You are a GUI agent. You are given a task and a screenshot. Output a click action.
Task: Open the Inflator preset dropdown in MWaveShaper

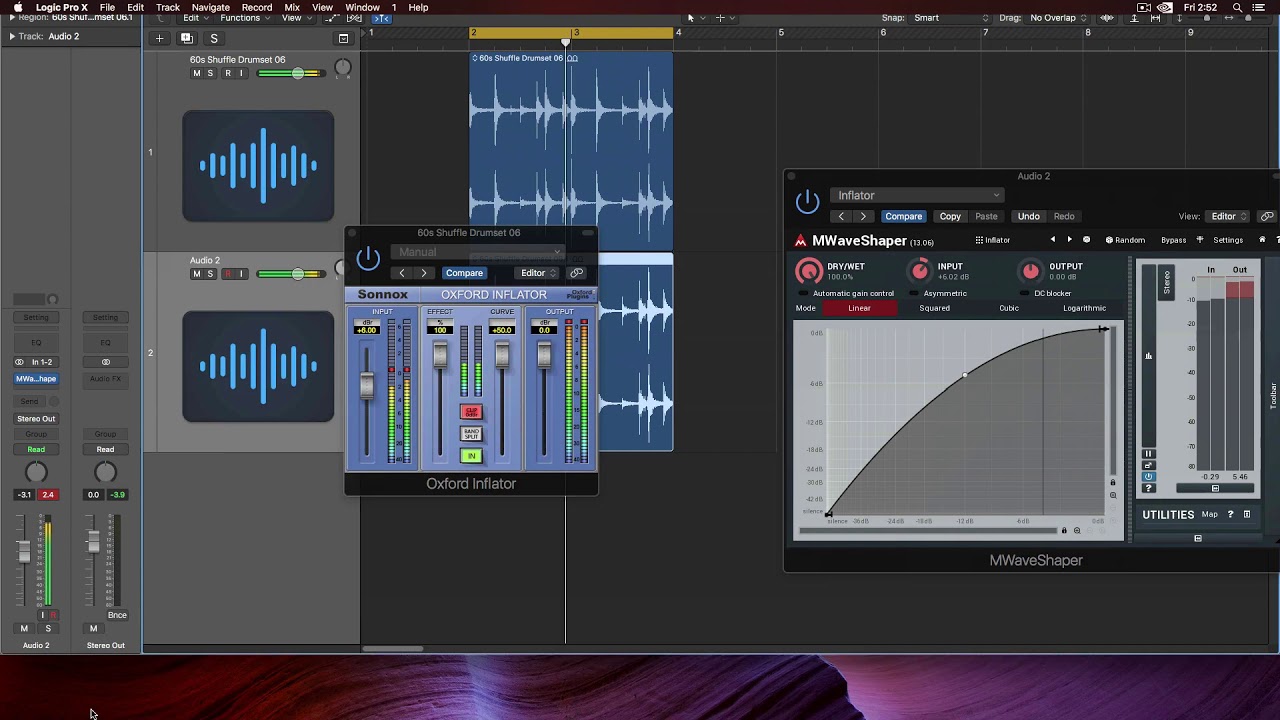(x=916, y=196)
